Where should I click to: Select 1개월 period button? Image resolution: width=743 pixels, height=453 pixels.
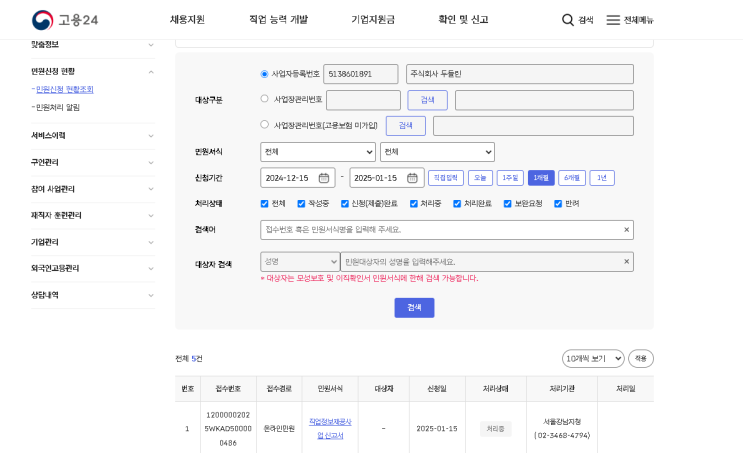click(x=541, y=178)
